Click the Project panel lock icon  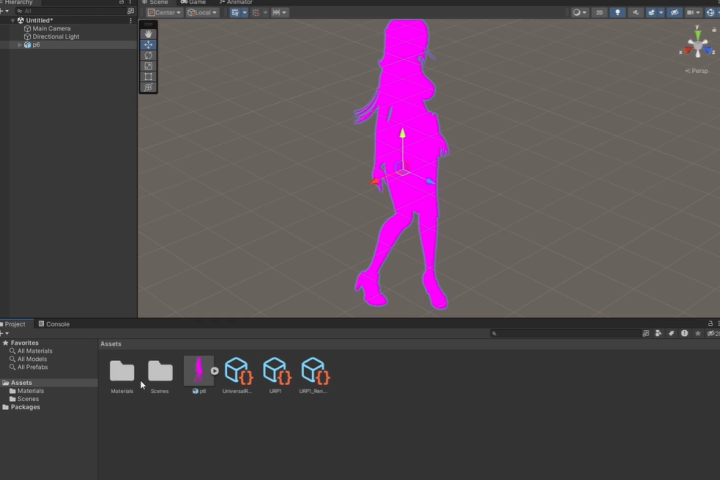[710, 323]
